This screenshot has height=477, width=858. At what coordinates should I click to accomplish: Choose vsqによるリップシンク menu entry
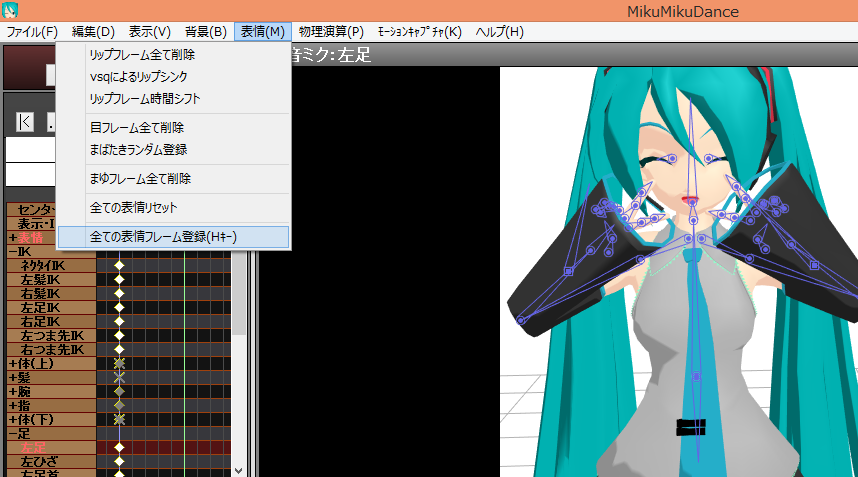(173, 77)
